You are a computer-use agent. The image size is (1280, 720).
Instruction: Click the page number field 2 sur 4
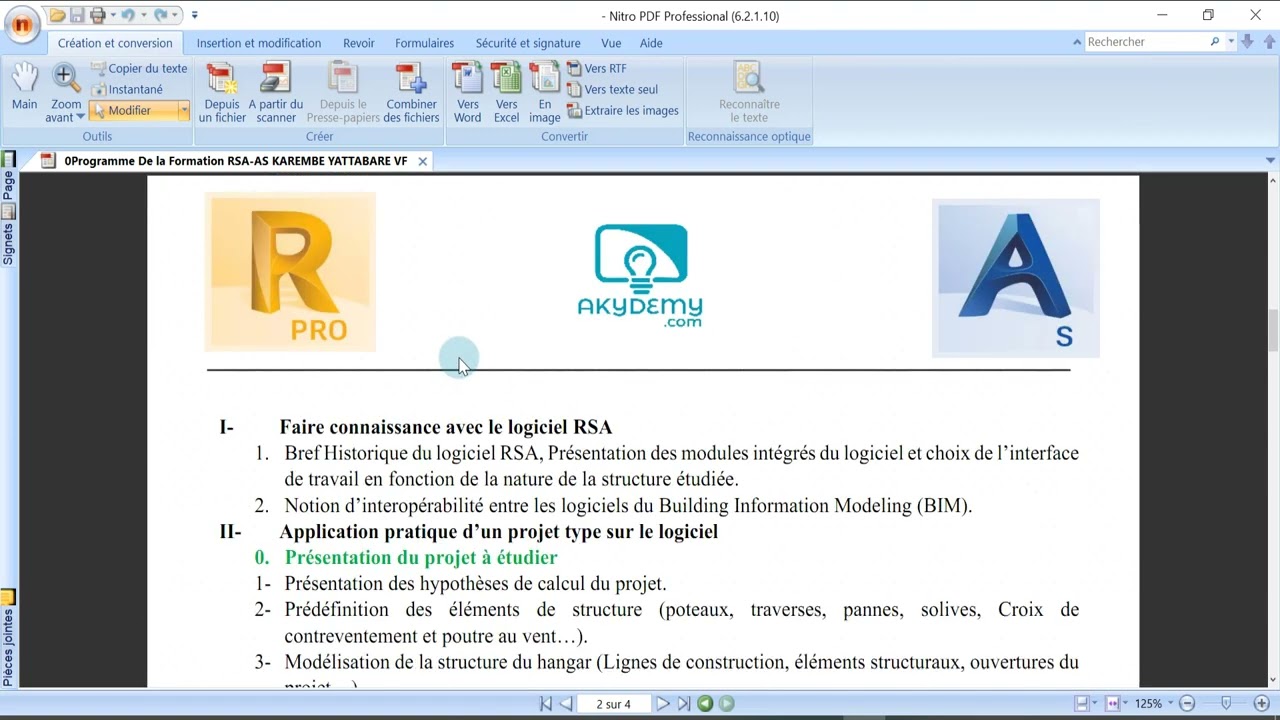(614, 704)
